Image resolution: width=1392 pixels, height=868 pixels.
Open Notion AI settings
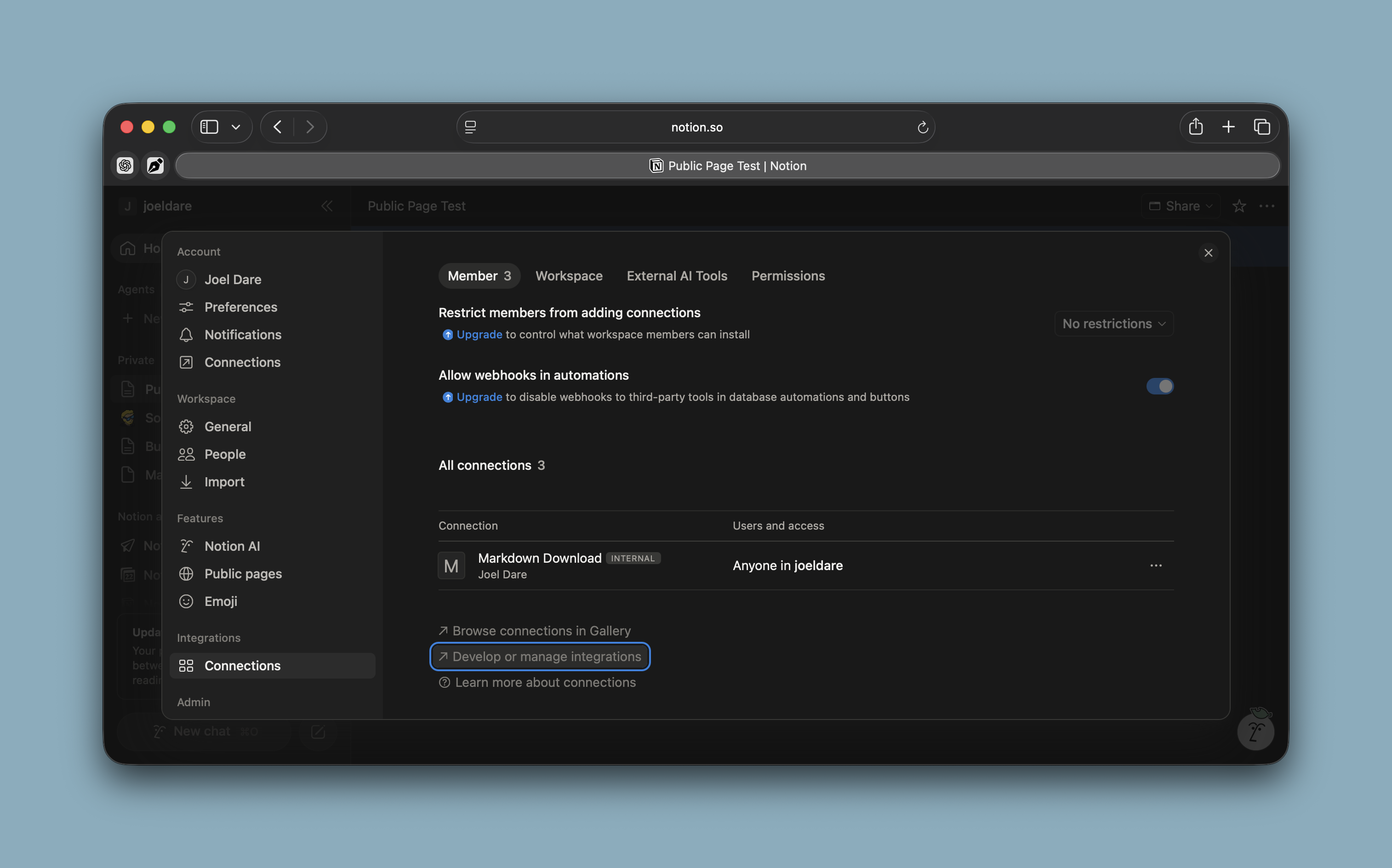click(273, 546)
